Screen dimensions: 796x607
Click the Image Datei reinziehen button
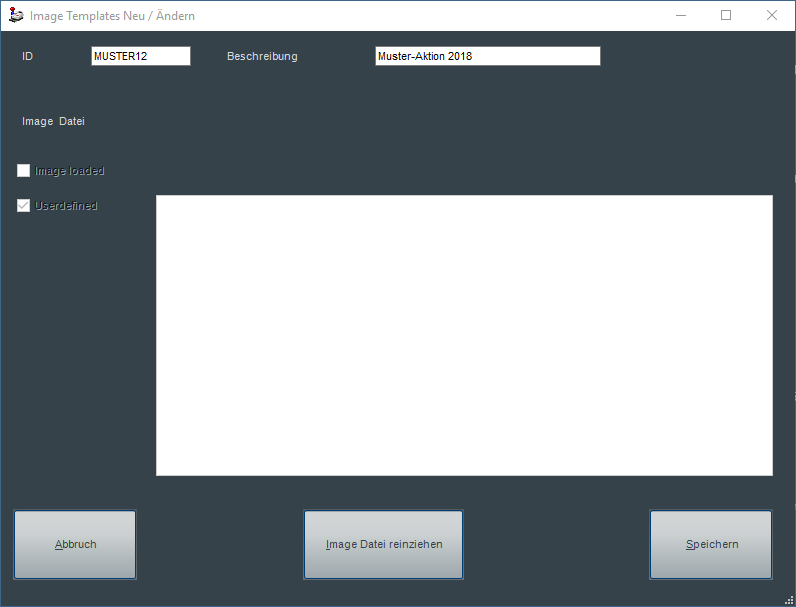click(383, 545)
